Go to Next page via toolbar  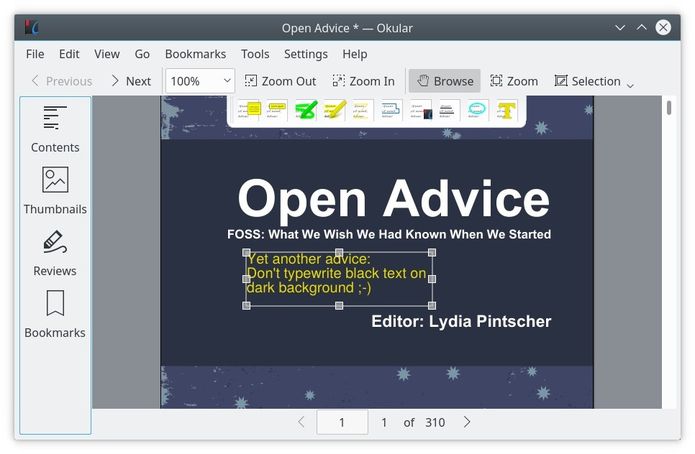[x=131, y=81]
